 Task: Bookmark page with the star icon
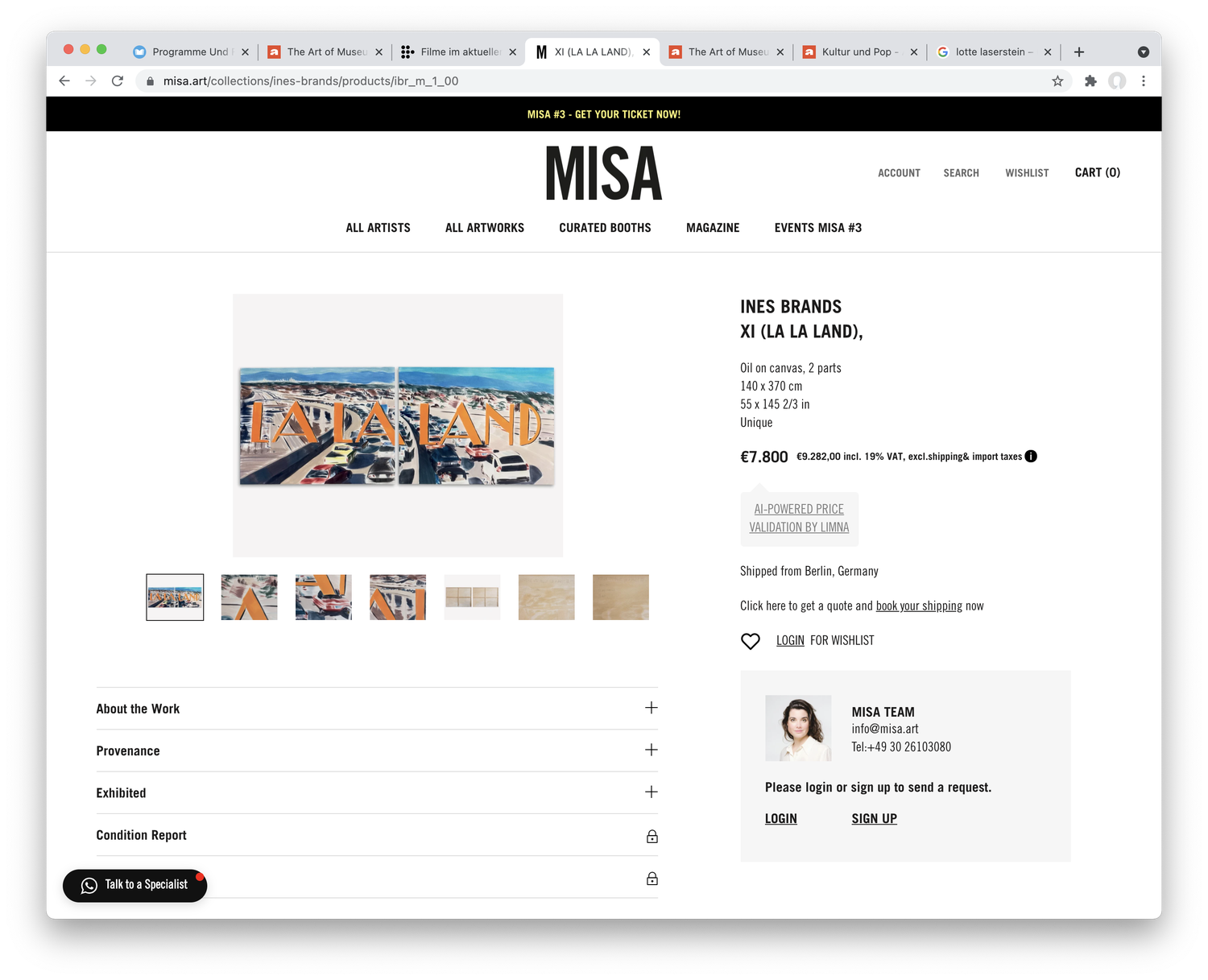1057,81
